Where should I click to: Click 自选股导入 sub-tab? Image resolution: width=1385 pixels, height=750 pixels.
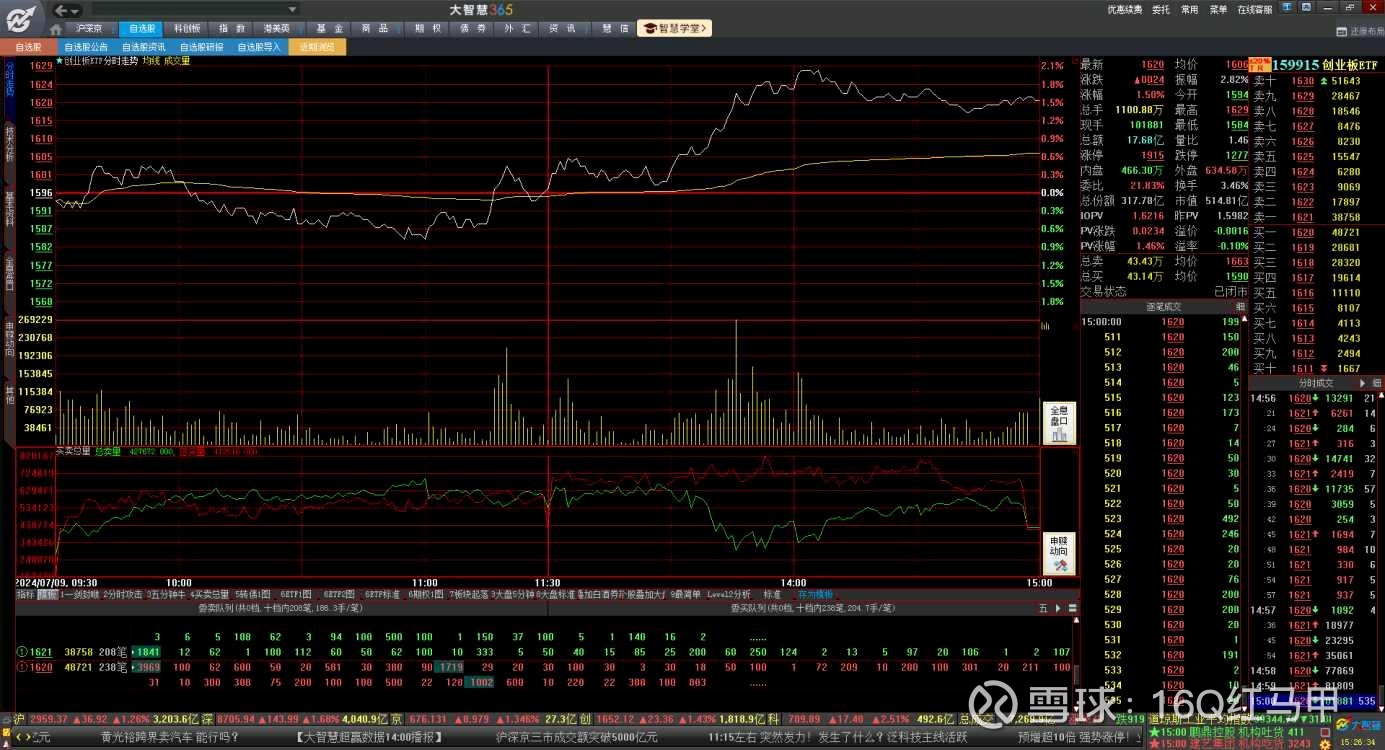pyautogui.click(x=259, y=47)
